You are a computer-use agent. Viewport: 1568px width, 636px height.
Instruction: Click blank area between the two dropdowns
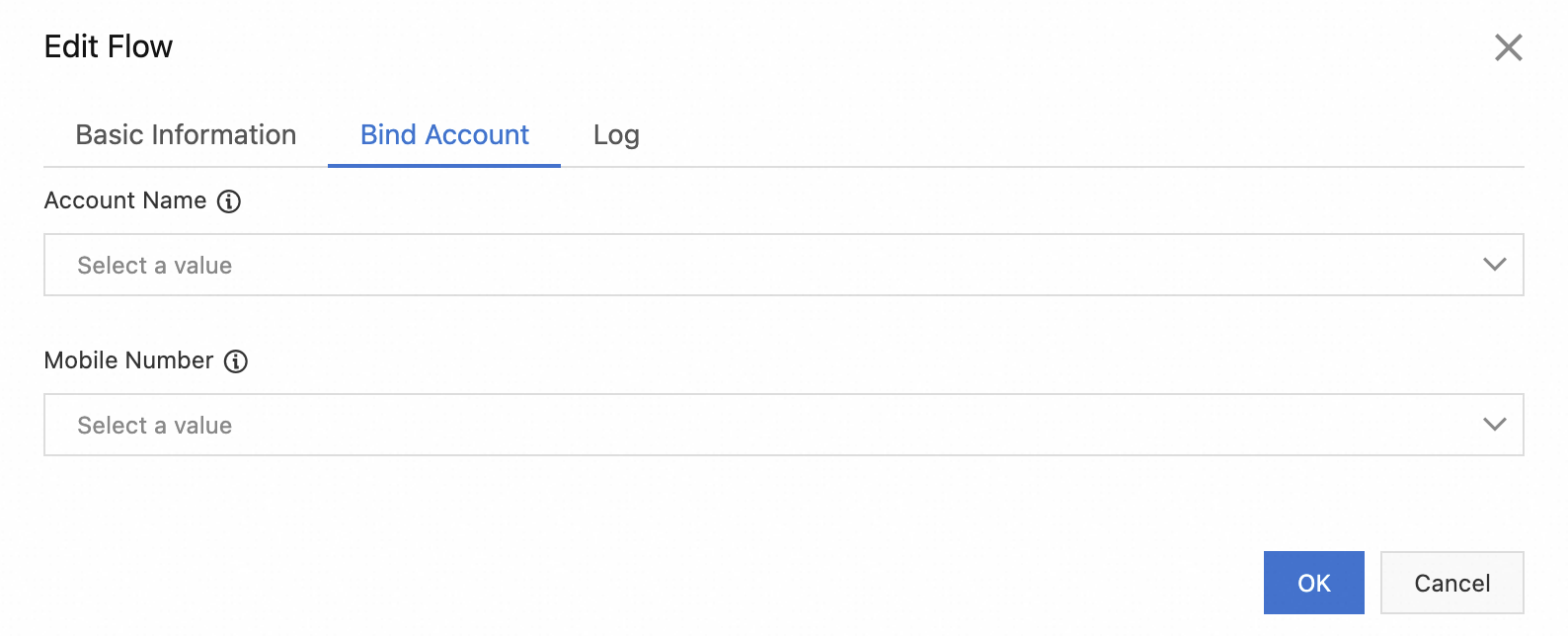click(x=783, y=326)
